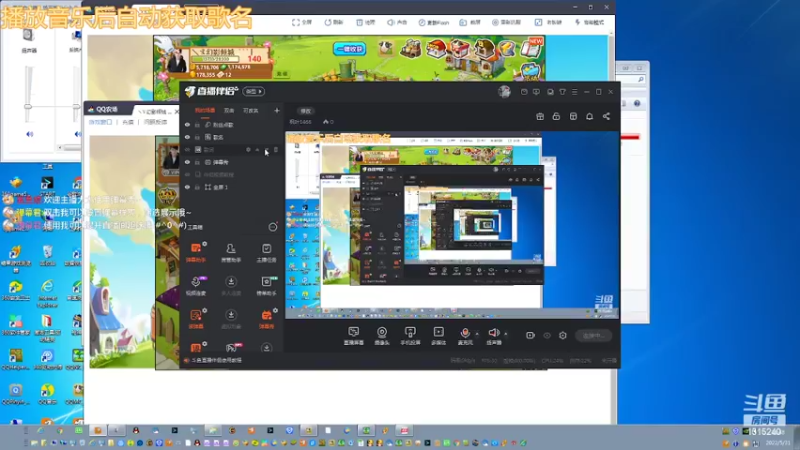This screenshot has height=450, width=800.
Task: Mute the 麦克风 microphone icon
Action: [465, 333]
